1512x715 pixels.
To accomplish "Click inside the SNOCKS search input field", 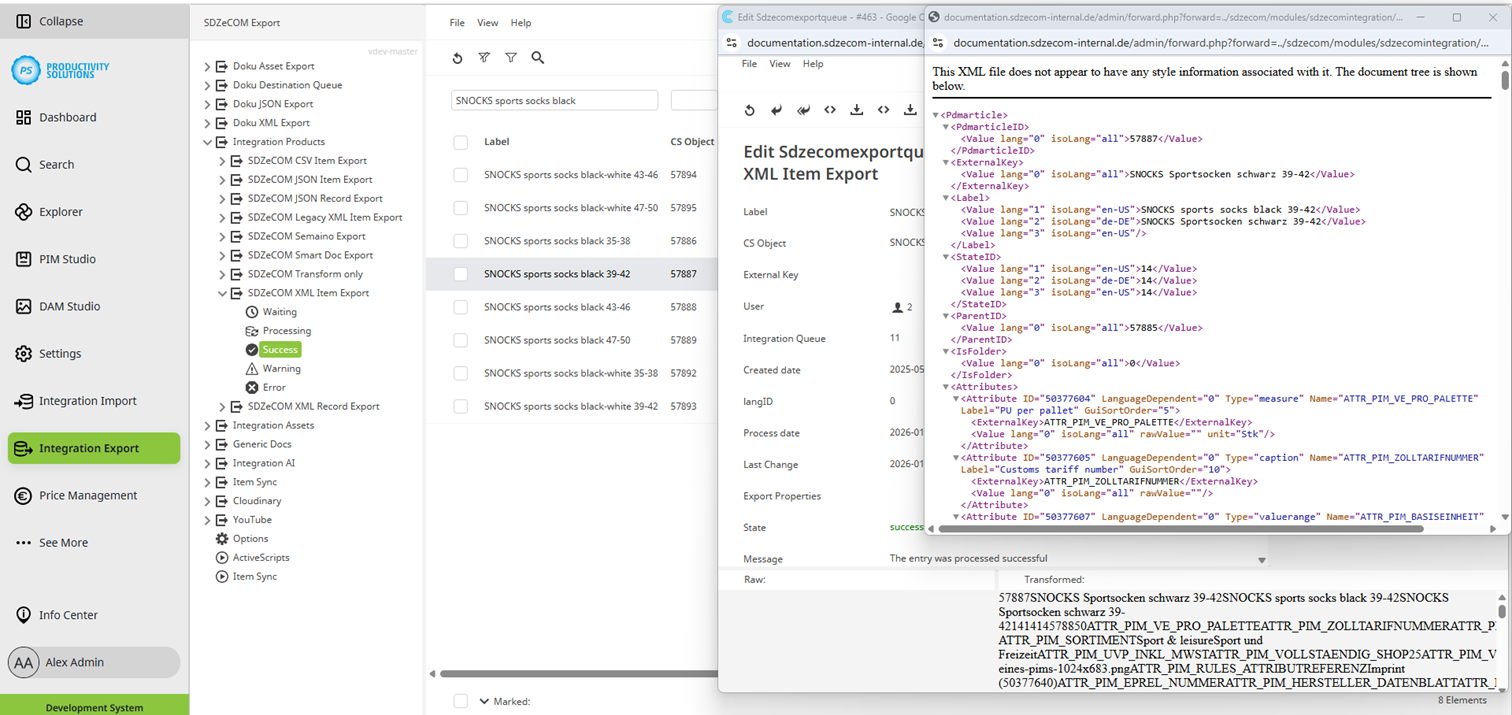I will [x=554, y=100].
